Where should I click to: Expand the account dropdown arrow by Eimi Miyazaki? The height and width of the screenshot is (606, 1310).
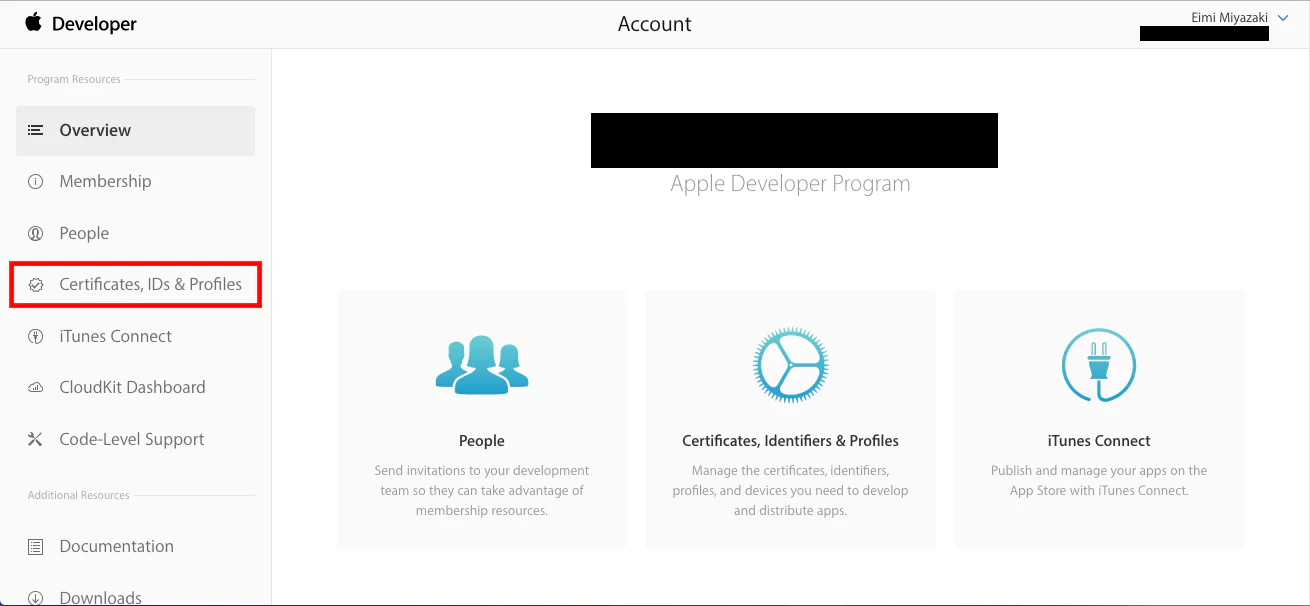pyautogui.click(x=1283, y=18)
